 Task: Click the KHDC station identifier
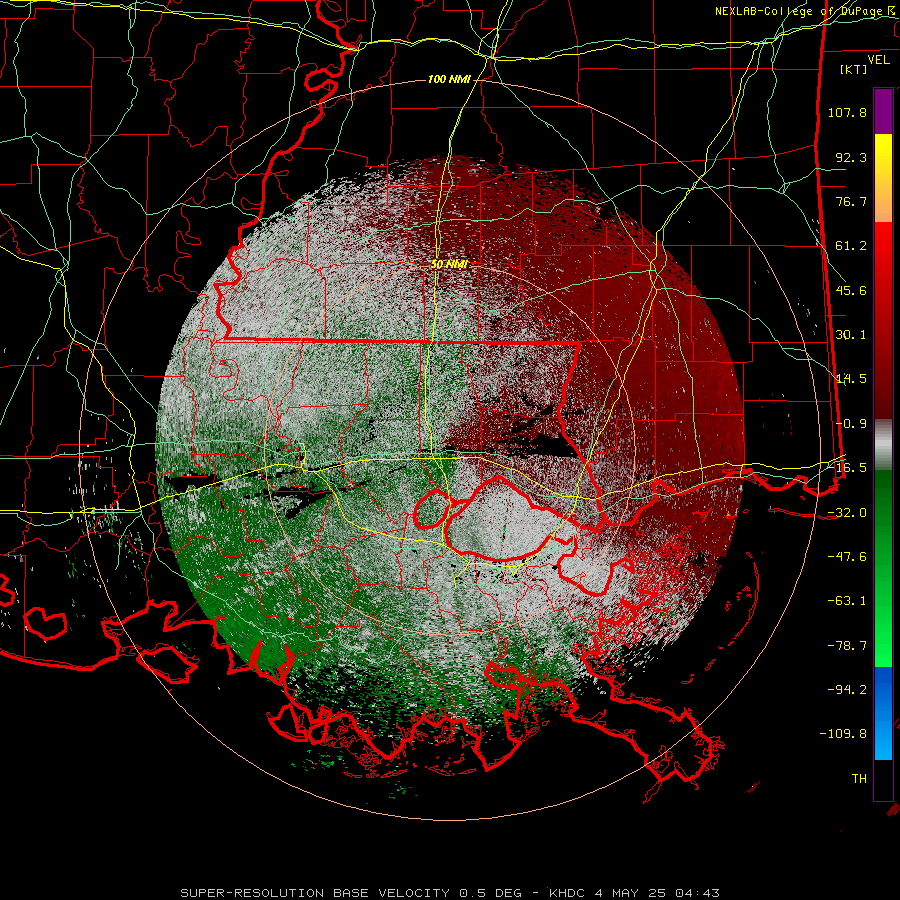pyautogui.click(x=568, y=893)
